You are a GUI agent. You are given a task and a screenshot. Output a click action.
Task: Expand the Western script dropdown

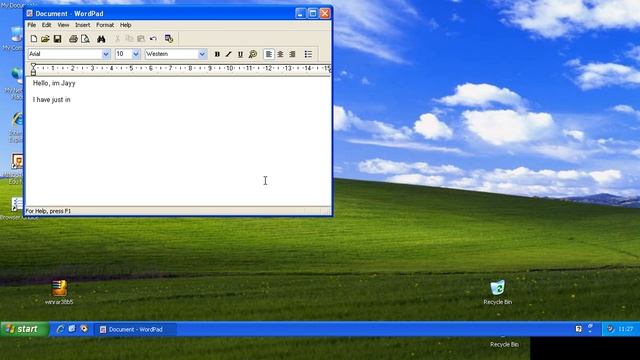pyautogui.click(x=202, y=54)
